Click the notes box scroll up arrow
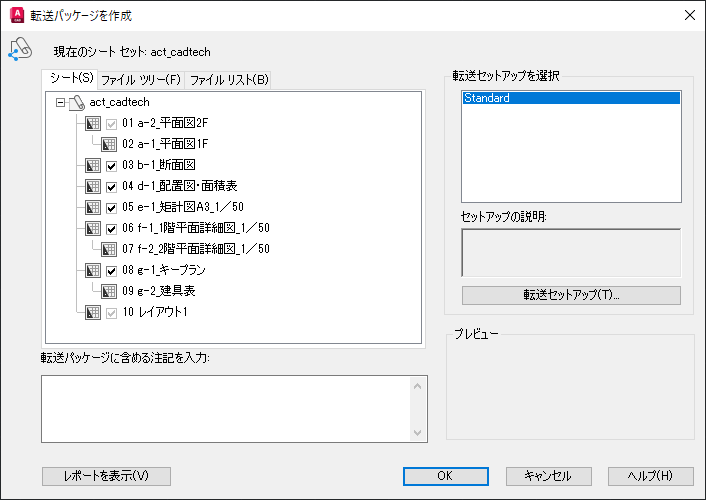The height and width of the screenshot is (500, 706). [417, 386]
